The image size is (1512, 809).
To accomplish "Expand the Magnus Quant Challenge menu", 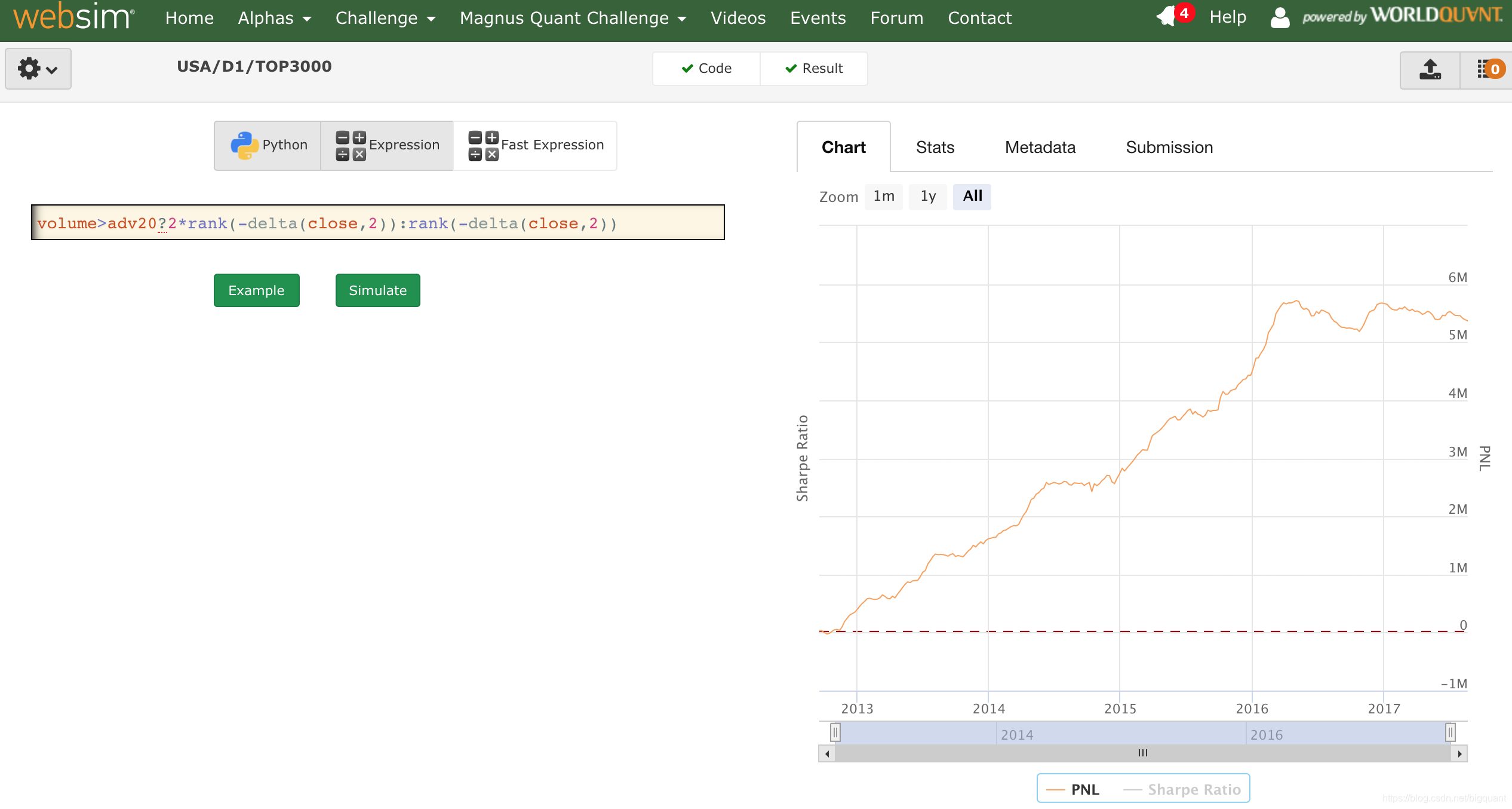I will [x=572, y=18].
